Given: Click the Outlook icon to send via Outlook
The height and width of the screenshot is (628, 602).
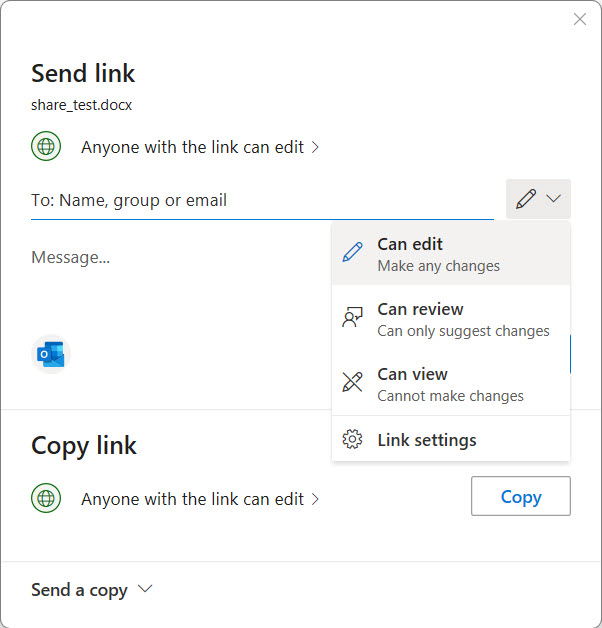Looking at the screenshot, I should point(51,354).
